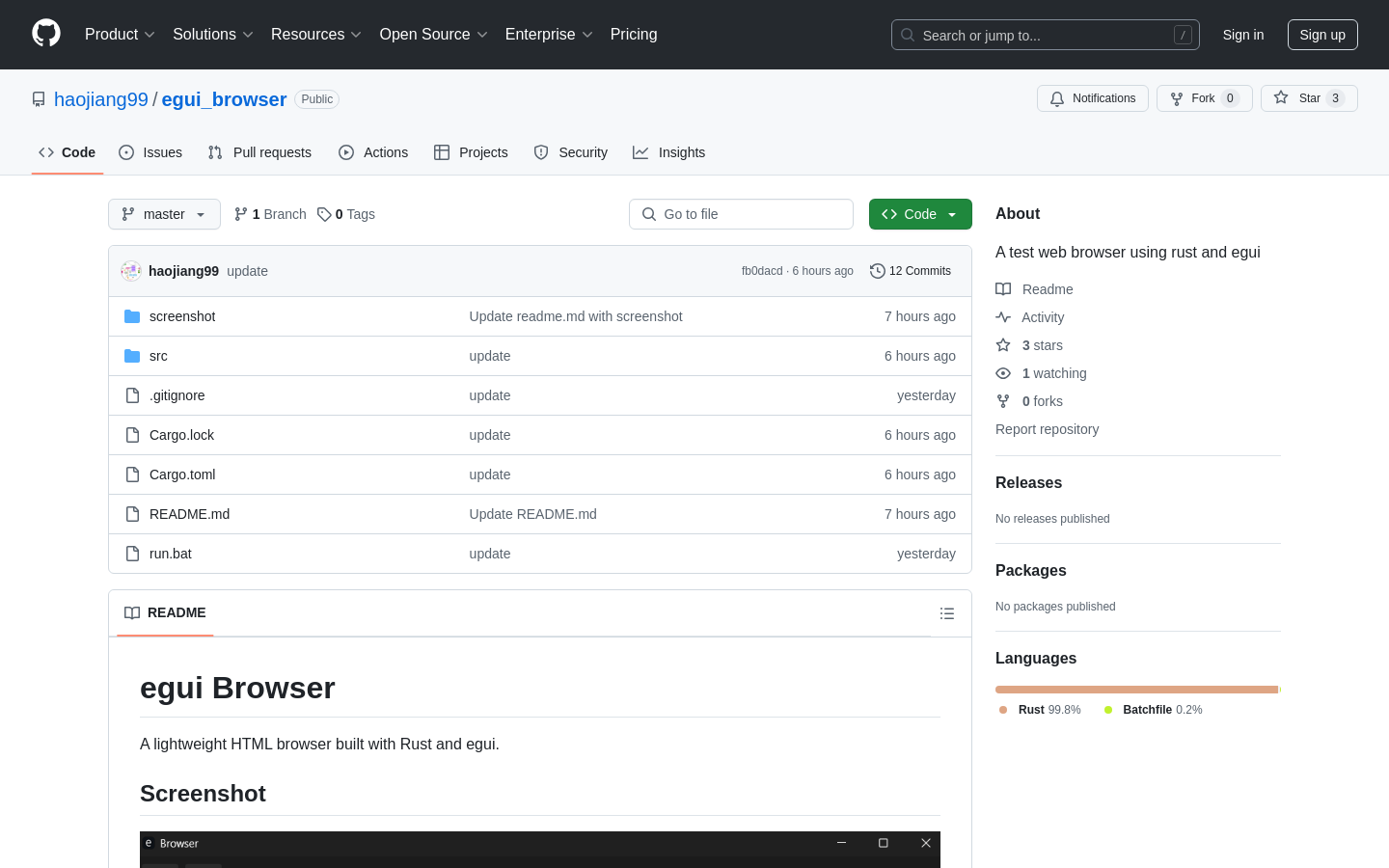Focus the Search or jump to field

click(x=1046, y=35)
